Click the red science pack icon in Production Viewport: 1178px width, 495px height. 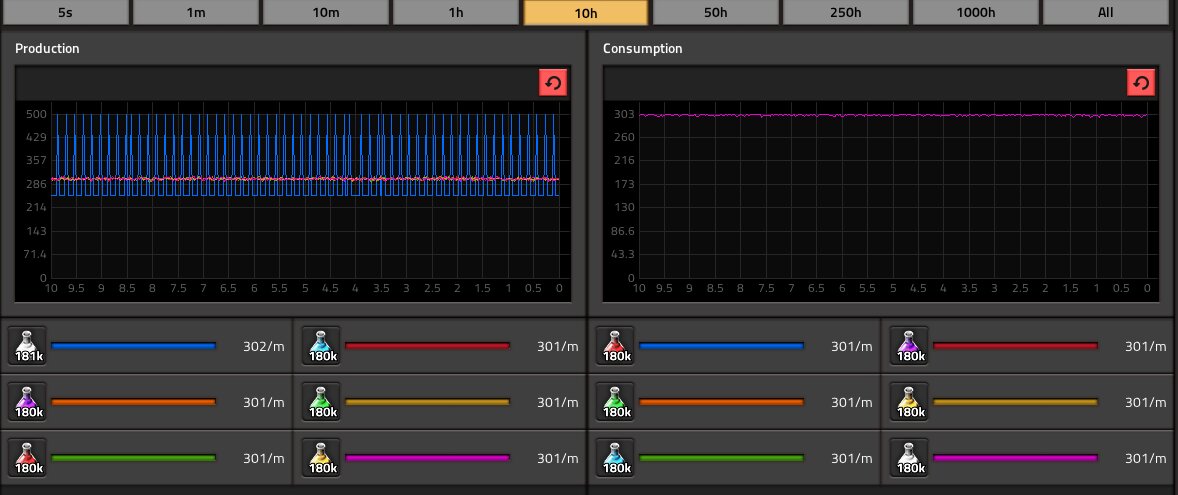point(28,457)
